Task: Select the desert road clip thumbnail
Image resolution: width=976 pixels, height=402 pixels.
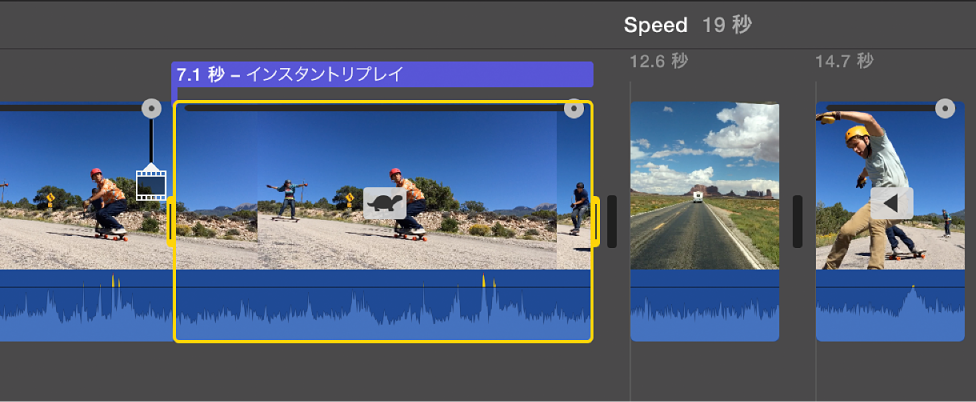Action: pyautogui.click(x=705, y=185)
